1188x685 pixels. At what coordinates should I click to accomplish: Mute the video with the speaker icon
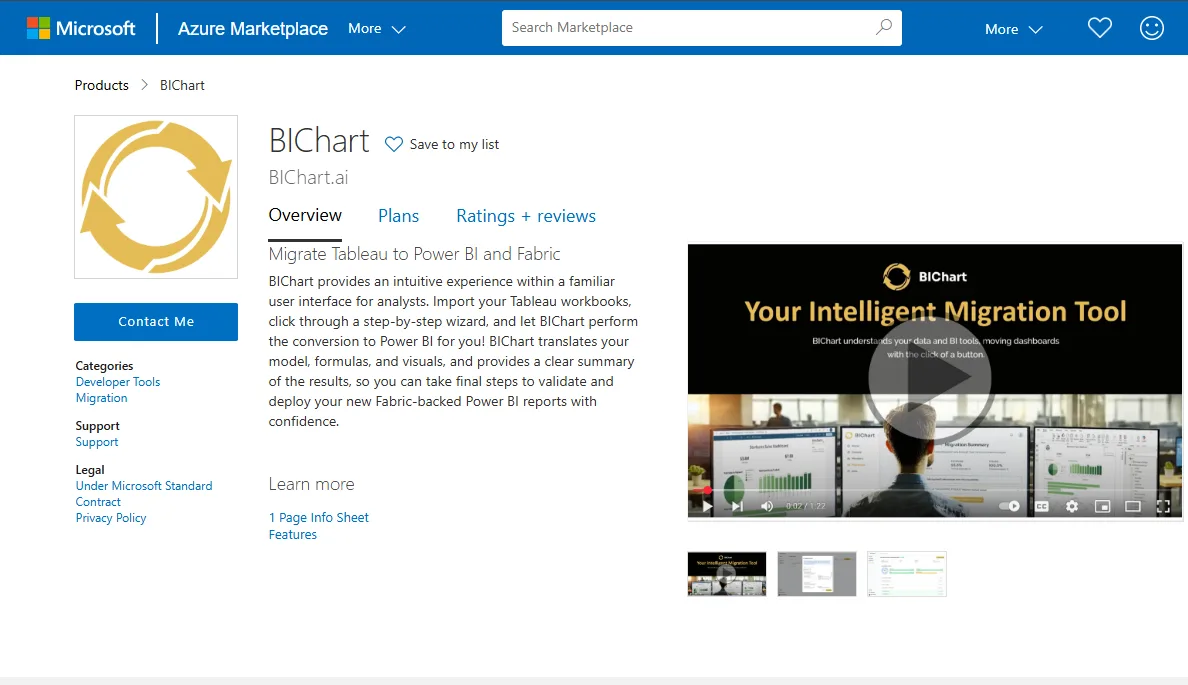coord(767,506)
